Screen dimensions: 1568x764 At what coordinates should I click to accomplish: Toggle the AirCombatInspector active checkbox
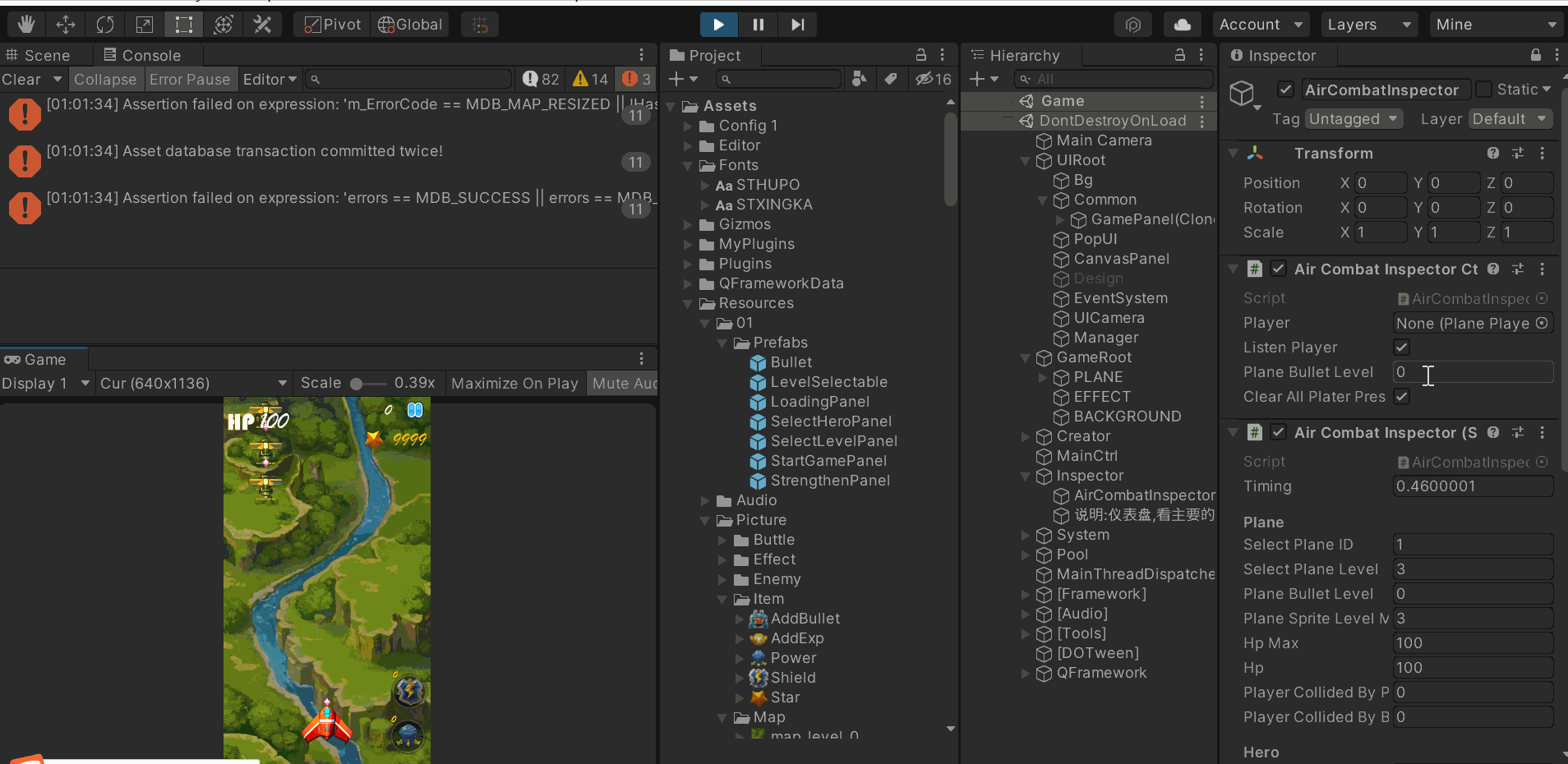[x=1286, y=90]
